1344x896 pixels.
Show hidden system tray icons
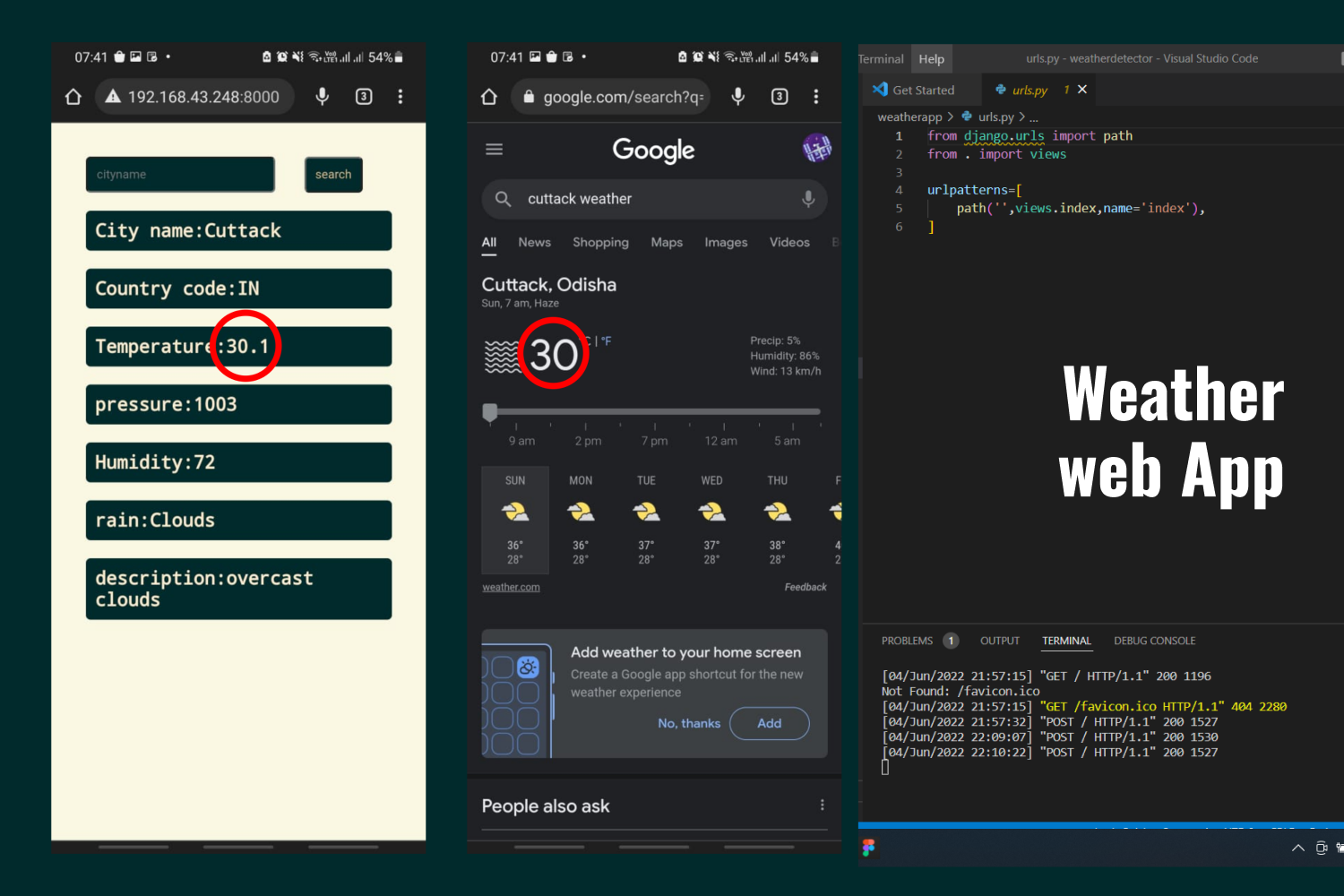(1297, 849)
